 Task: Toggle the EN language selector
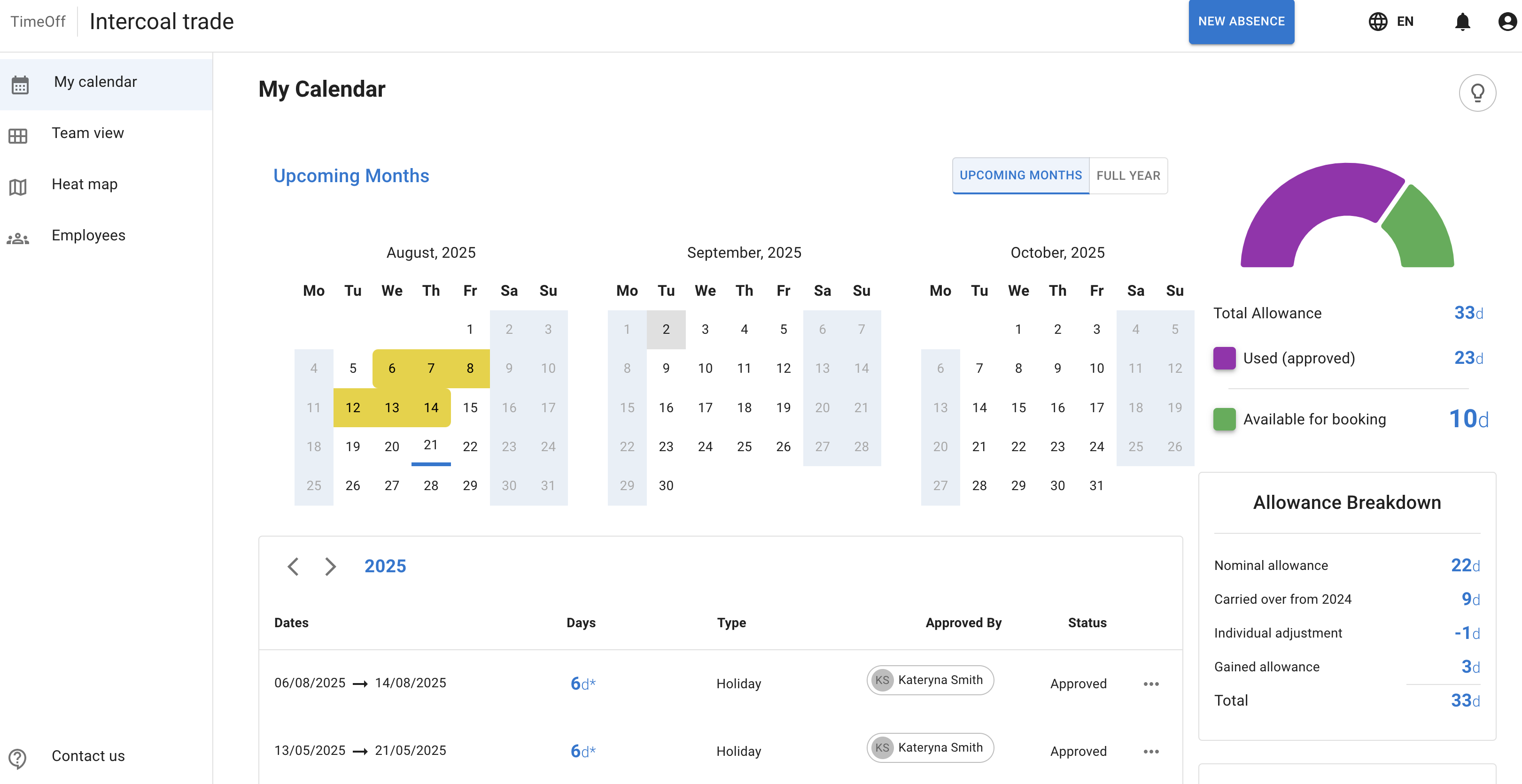(1405, 22)
